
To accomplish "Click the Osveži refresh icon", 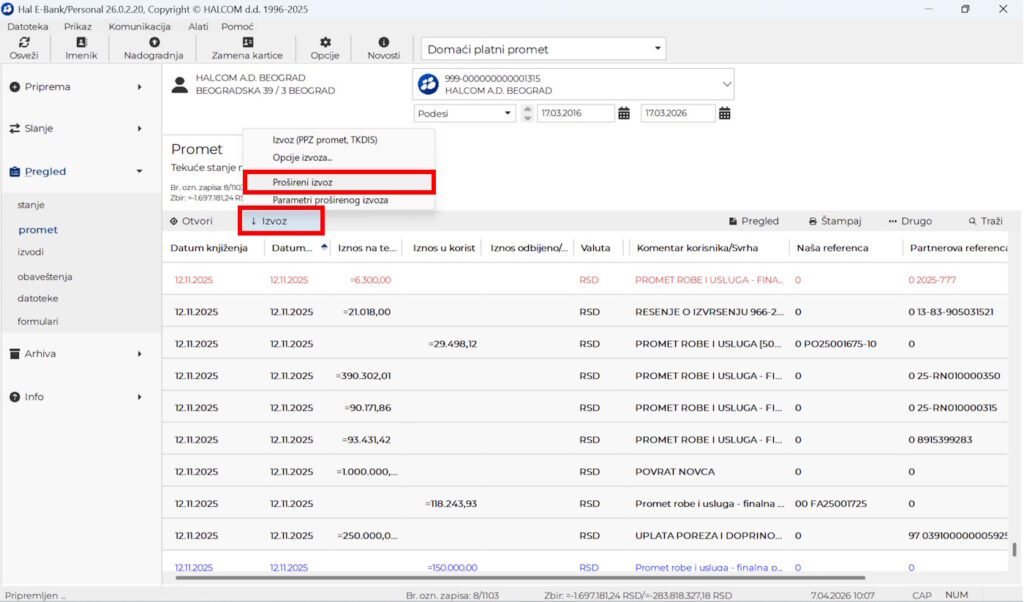I will (24, 43).
